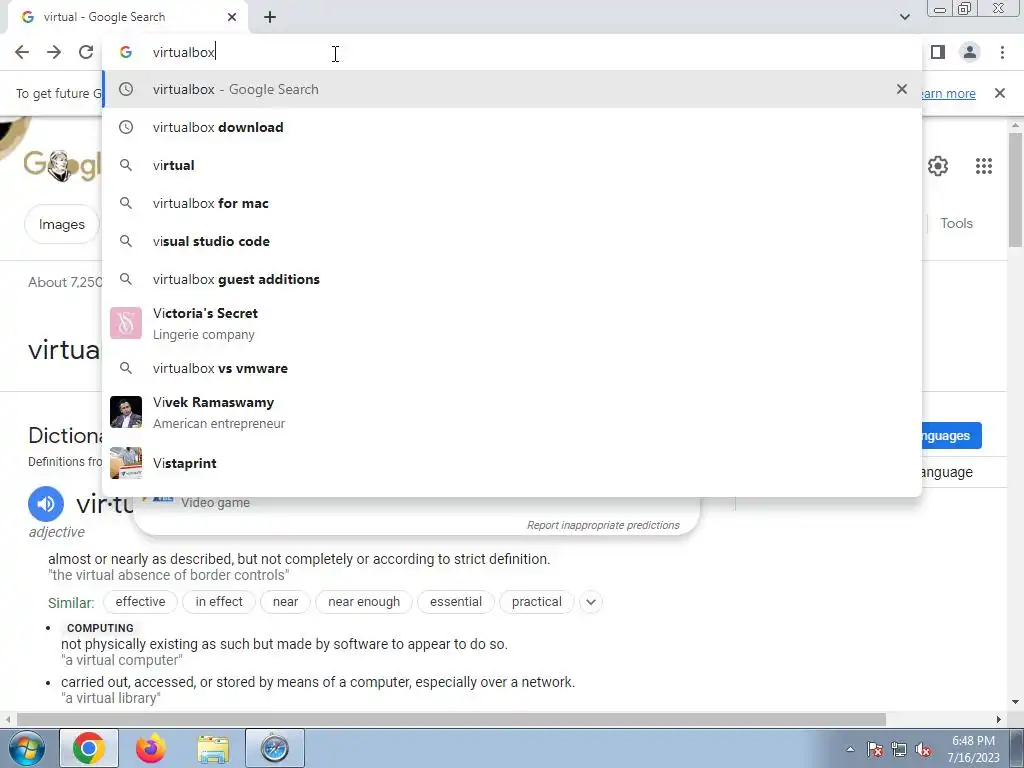
Task: Click the browser forward arrow
Action: 54,52
